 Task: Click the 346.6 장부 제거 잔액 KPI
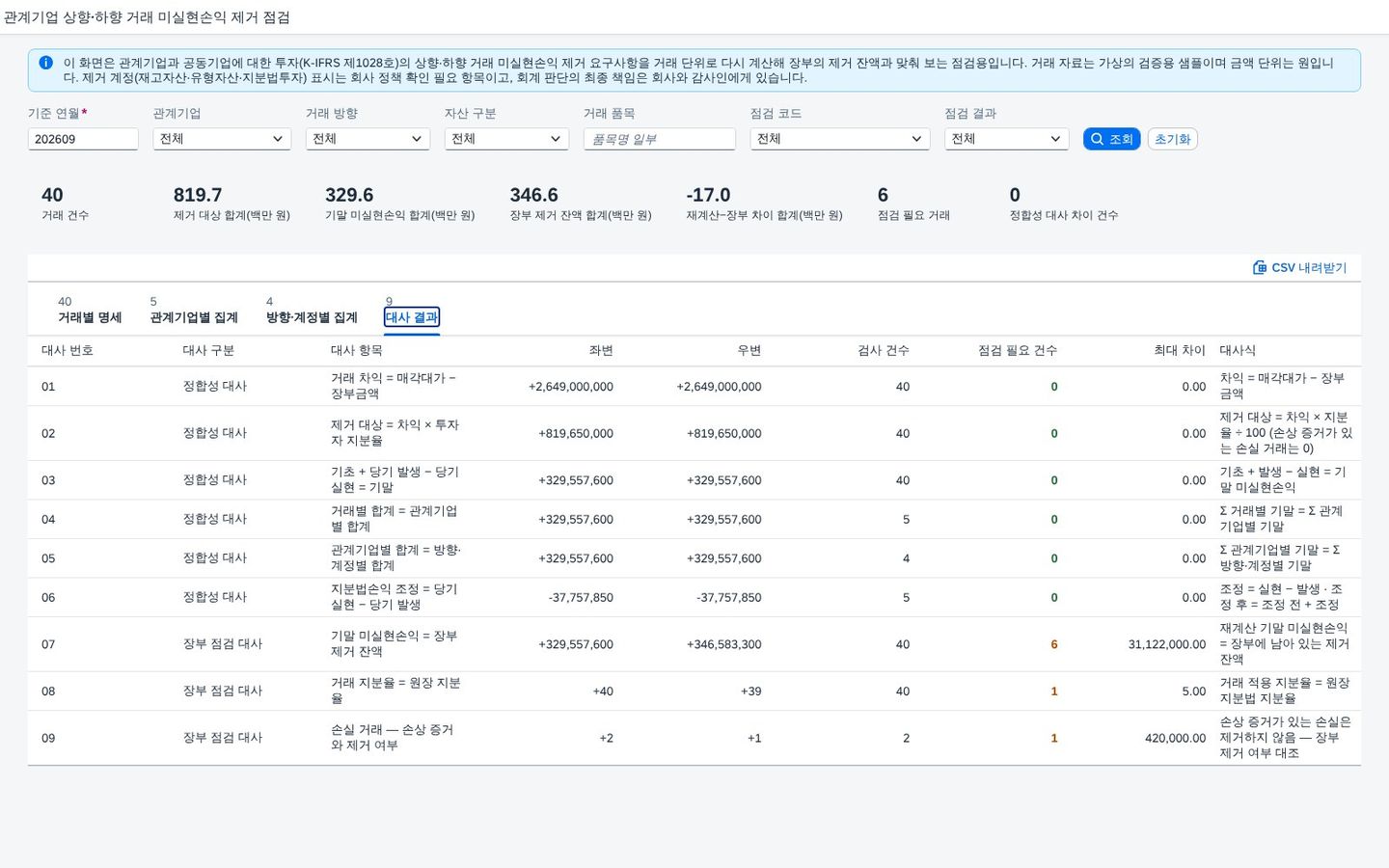pyautogui.click(x=581, y=203)
